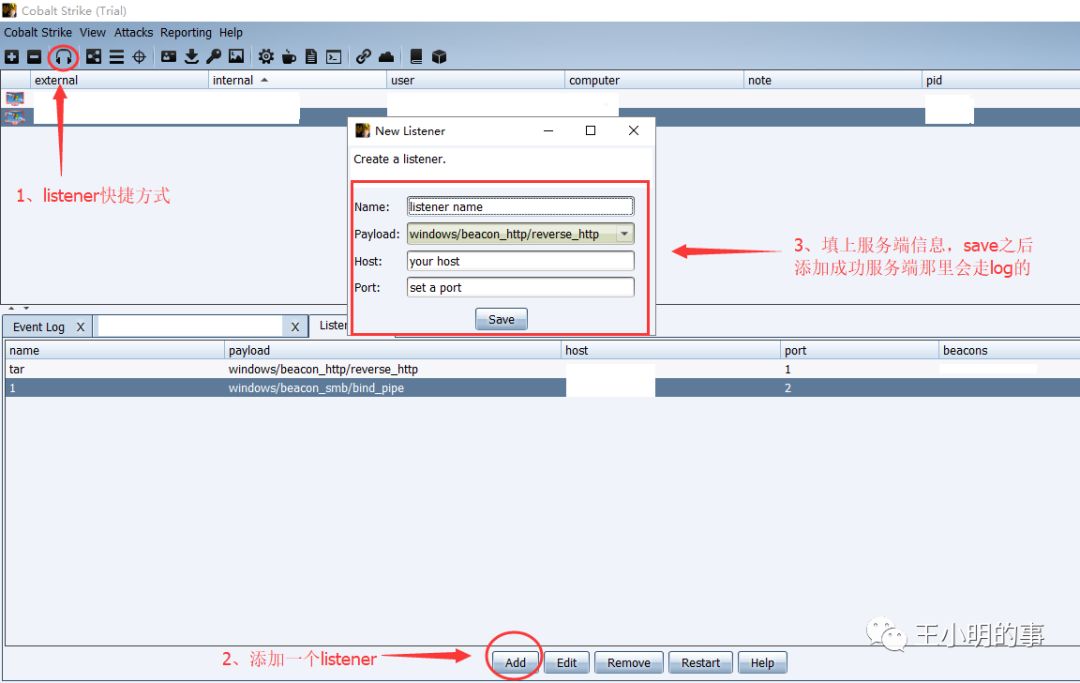Image resolution: width=1080 pixels, height=683 pixels.
Task: Open screenshots via the picture icon
Action: point(236,57)
